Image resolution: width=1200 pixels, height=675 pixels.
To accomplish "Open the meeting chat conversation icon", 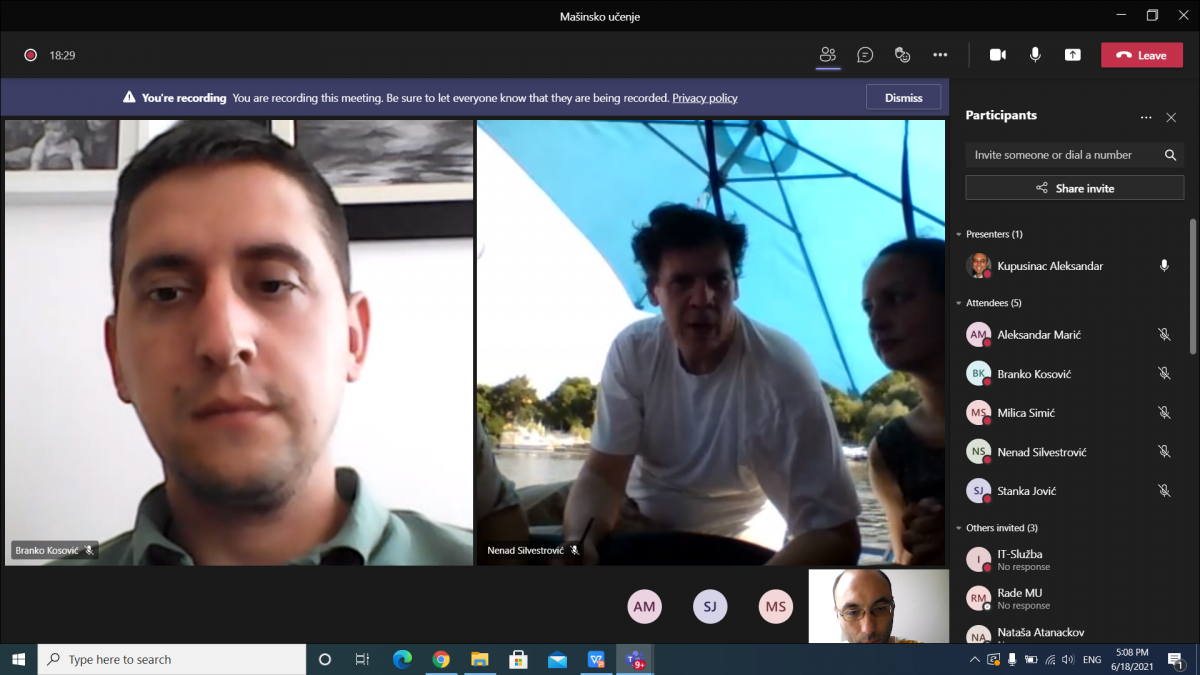I will point(865,55).
